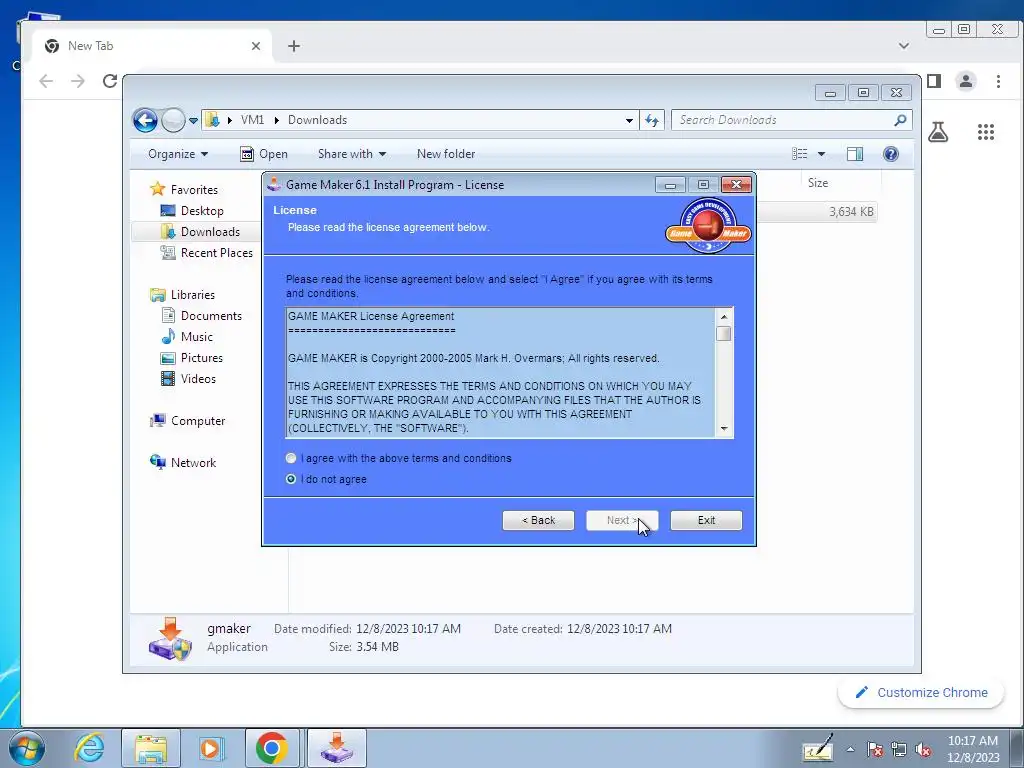Open Explorer recent locations dropdown arrow
This screenshot has width=1024, height=768.
pyautogui.click(x=193, y=121)
